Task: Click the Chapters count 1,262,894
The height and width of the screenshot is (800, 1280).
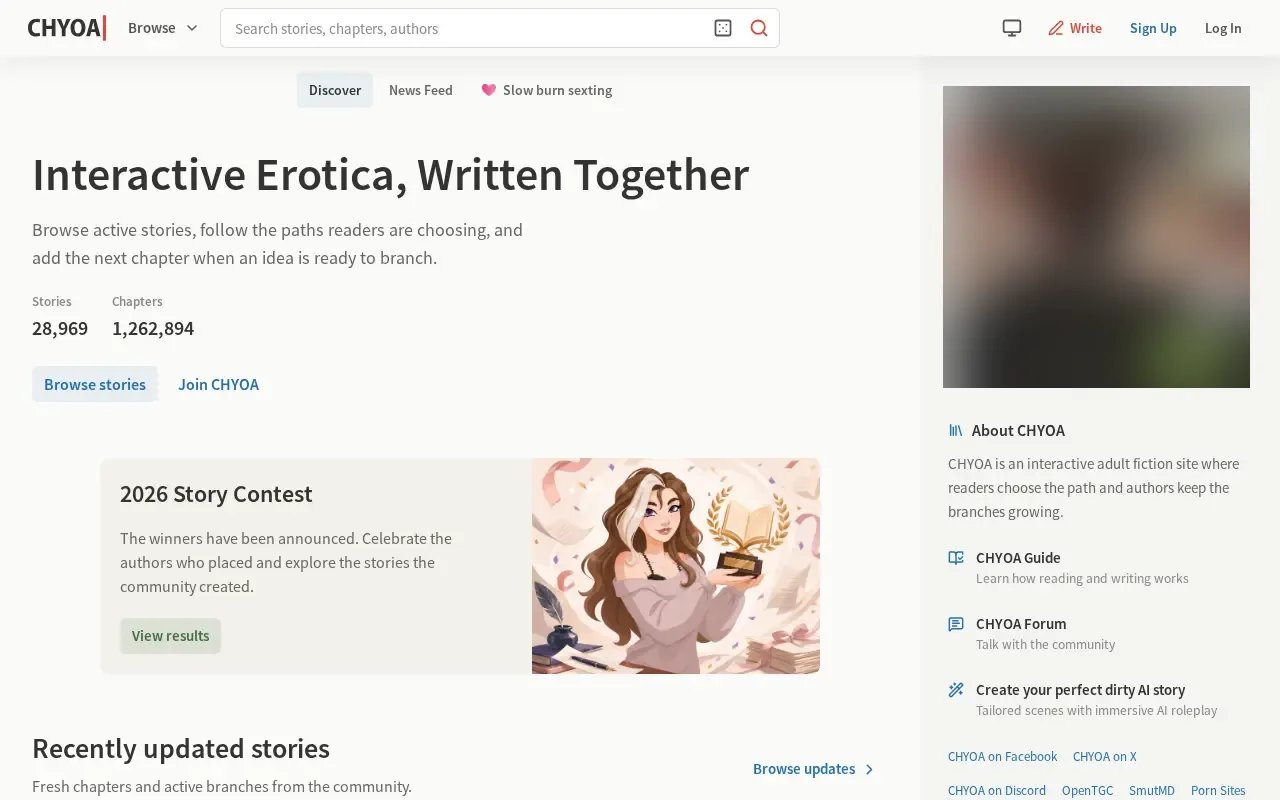Action: 153,328
